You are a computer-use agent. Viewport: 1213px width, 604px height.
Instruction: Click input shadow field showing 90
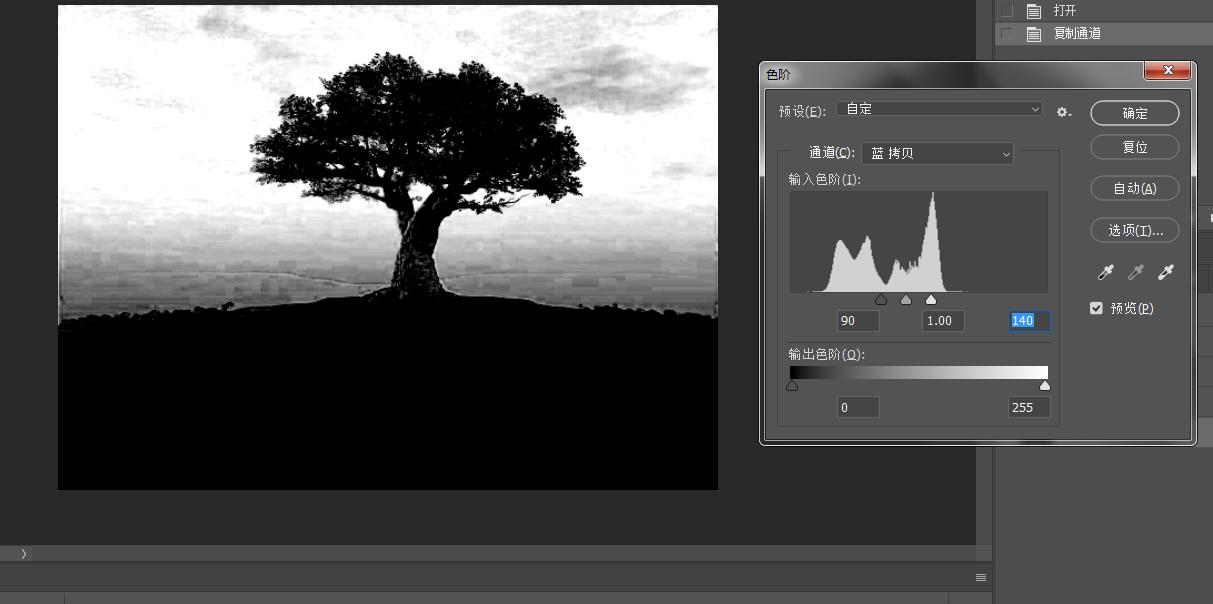pyautogui.click(x=858, y=321)
